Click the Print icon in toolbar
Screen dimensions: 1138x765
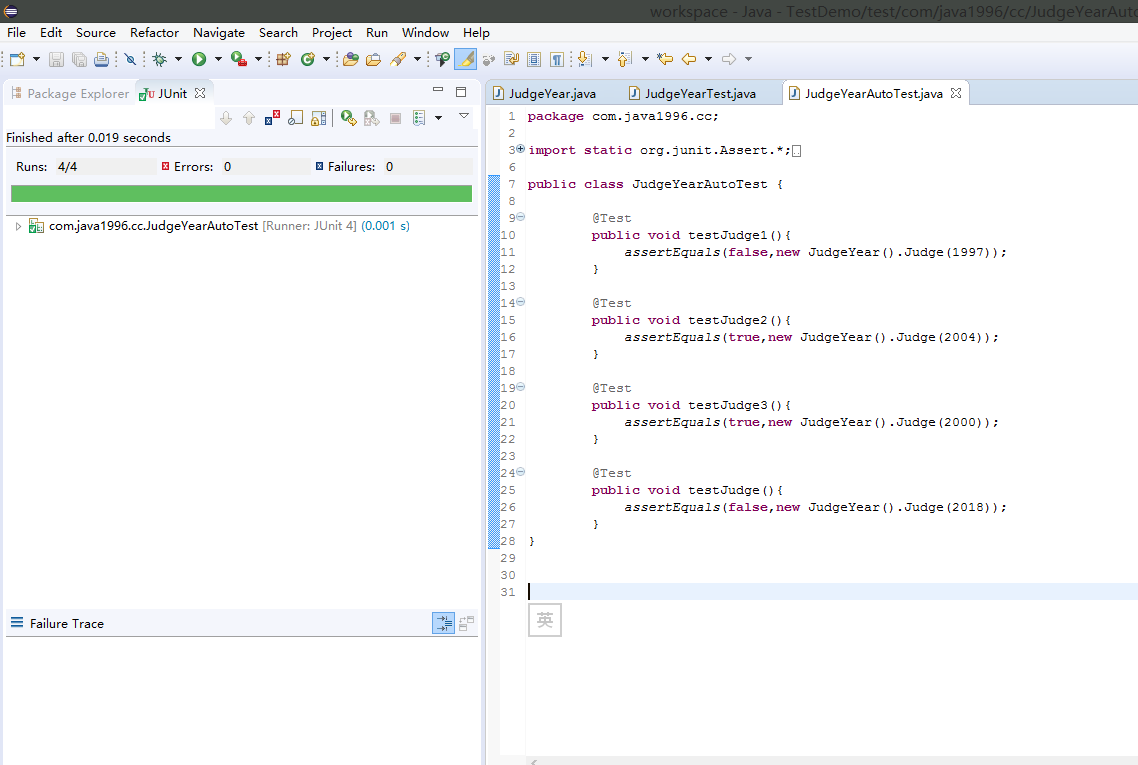click(101, 60)
